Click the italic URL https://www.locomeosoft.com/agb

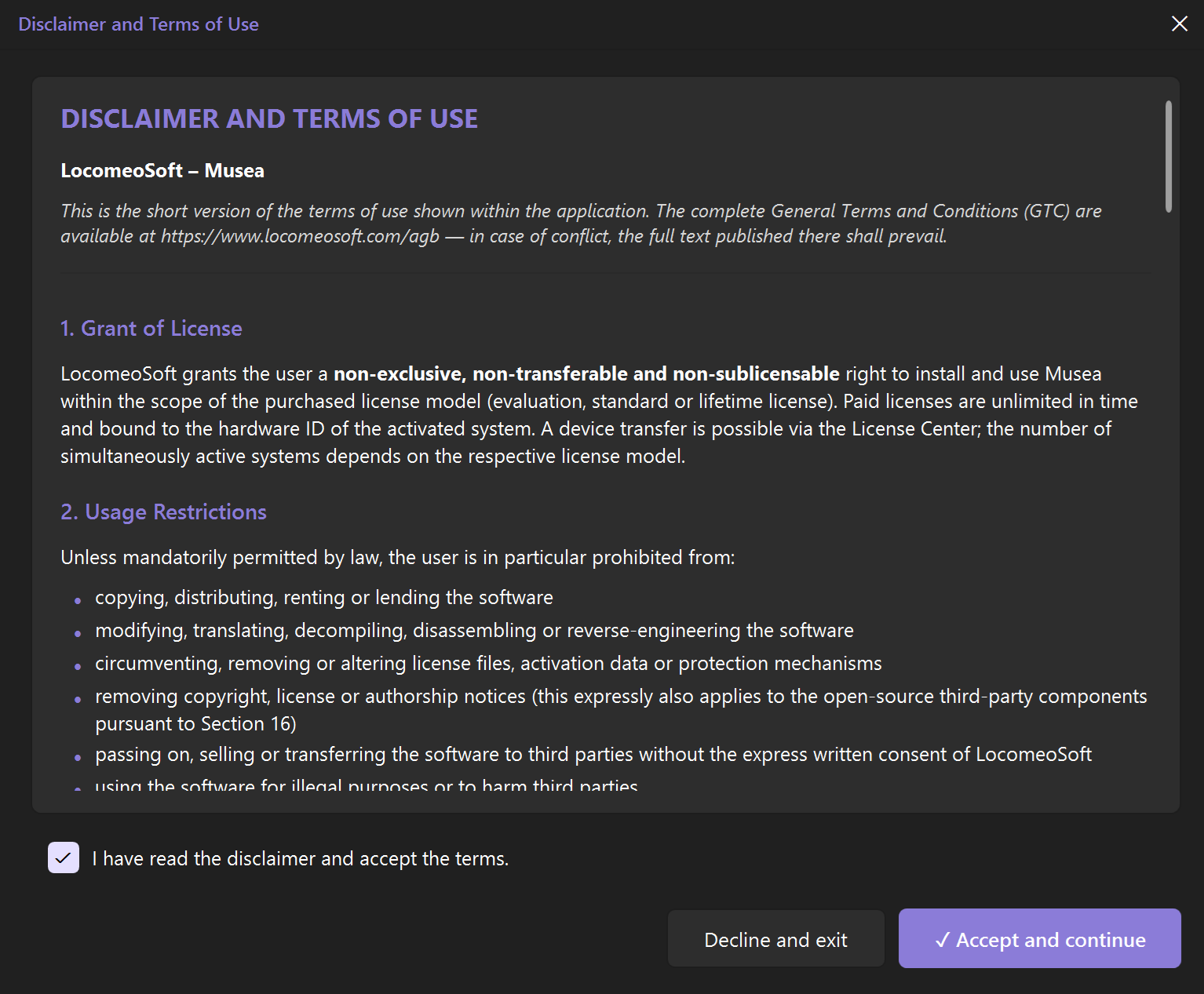tap(300, 236)
